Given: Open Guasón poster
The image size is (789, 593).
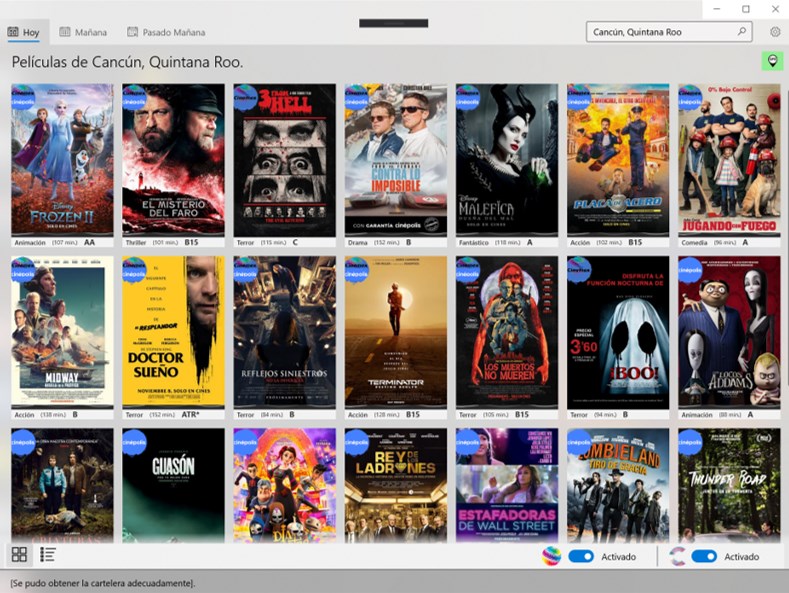Looking at the screenshot, I should [x=174, y=486].
